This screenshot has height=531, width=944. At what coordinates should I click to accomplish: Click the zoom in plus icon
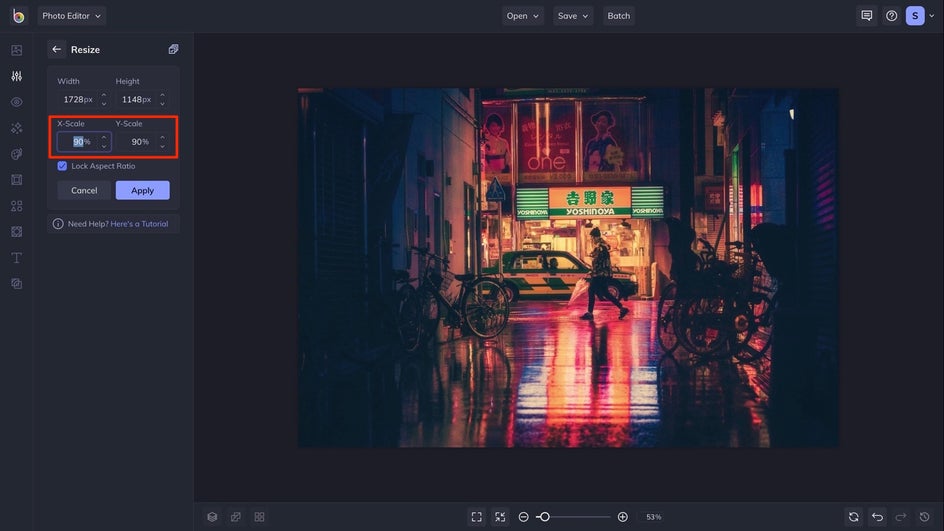tap(623, 517)
